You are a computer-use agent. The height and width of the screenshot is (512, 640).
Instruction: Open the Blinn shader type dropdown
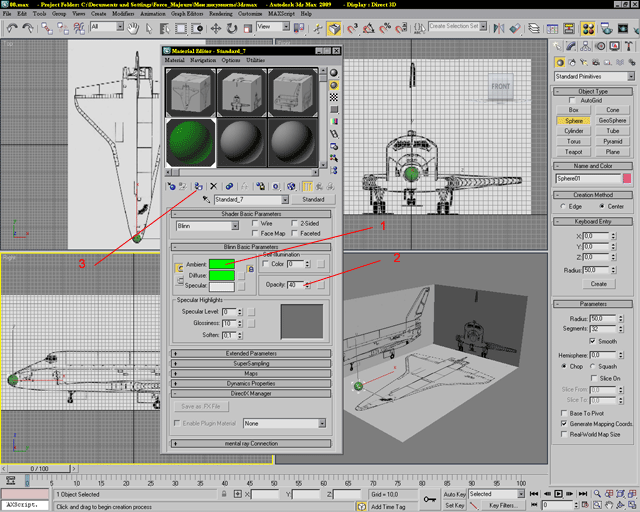(x=208, y=226)
